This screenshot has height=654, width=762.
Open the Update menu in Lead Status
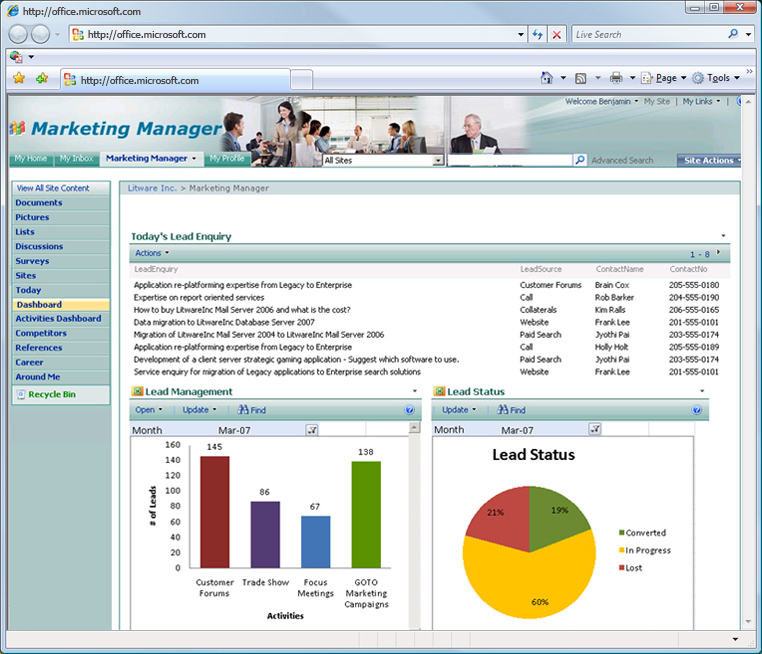click(x=458, y=410)
